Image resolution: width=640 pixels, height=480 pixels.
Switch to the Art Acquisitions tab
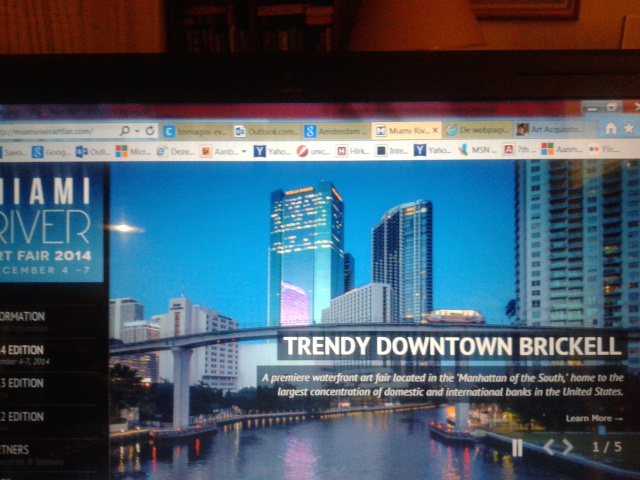point(550,129)
